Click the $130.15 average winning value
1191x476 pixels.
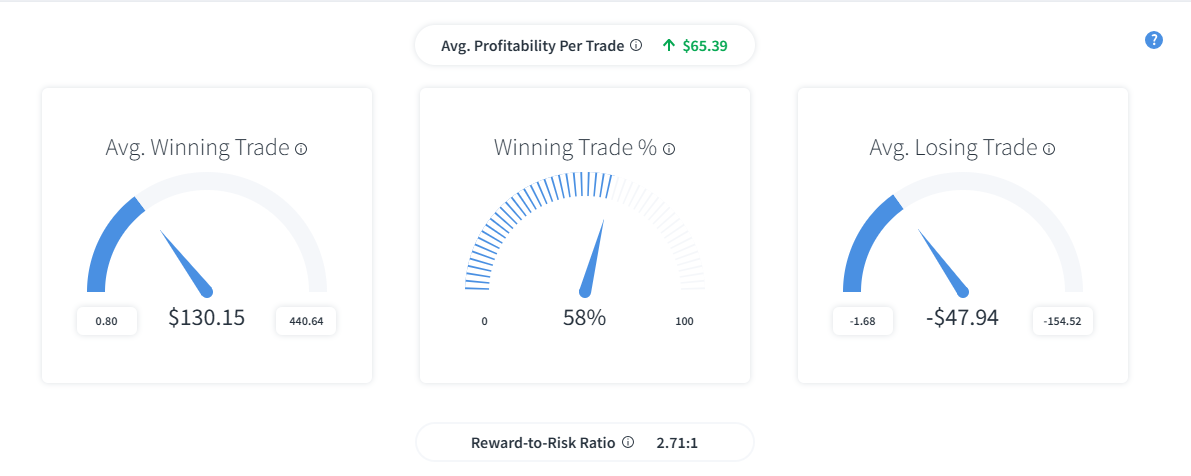[207, 317]
